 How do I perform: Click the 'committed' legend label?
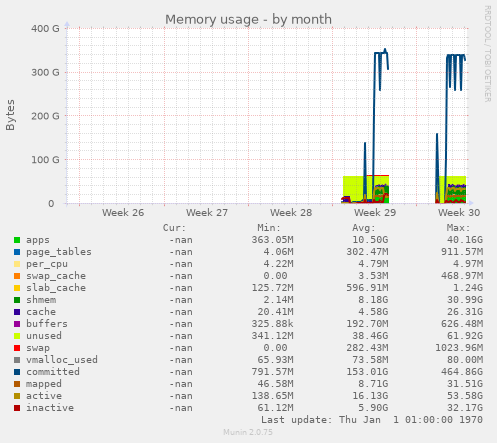53,372
